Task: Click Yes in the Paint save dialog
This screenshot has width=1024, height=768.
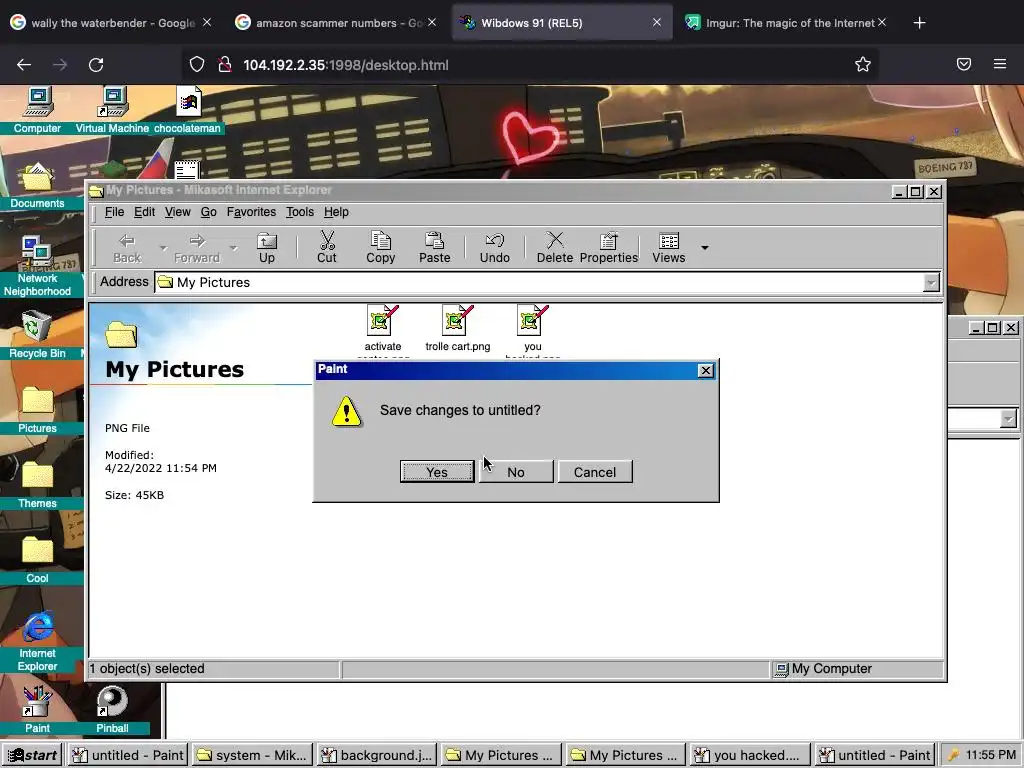Action: [437, 472]
